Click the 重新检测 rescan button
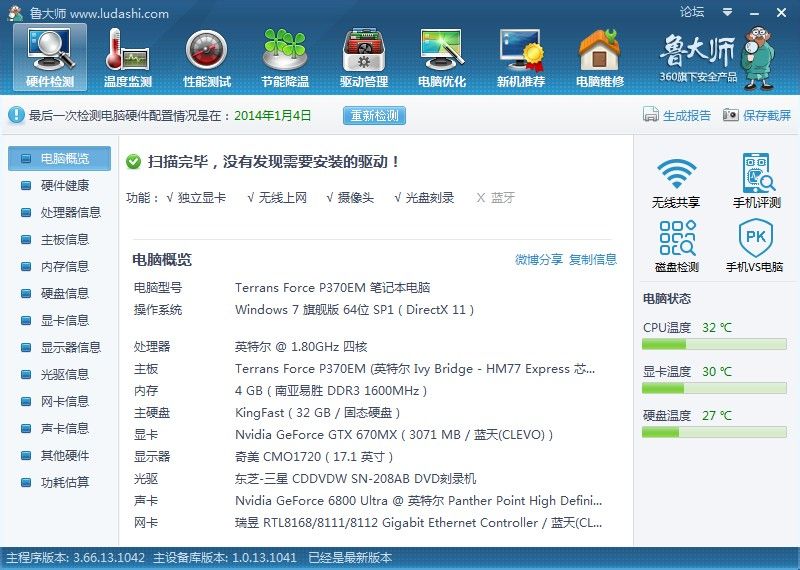Image resolution: width=800 pixels, height=570 pixels. click(374, 115)
